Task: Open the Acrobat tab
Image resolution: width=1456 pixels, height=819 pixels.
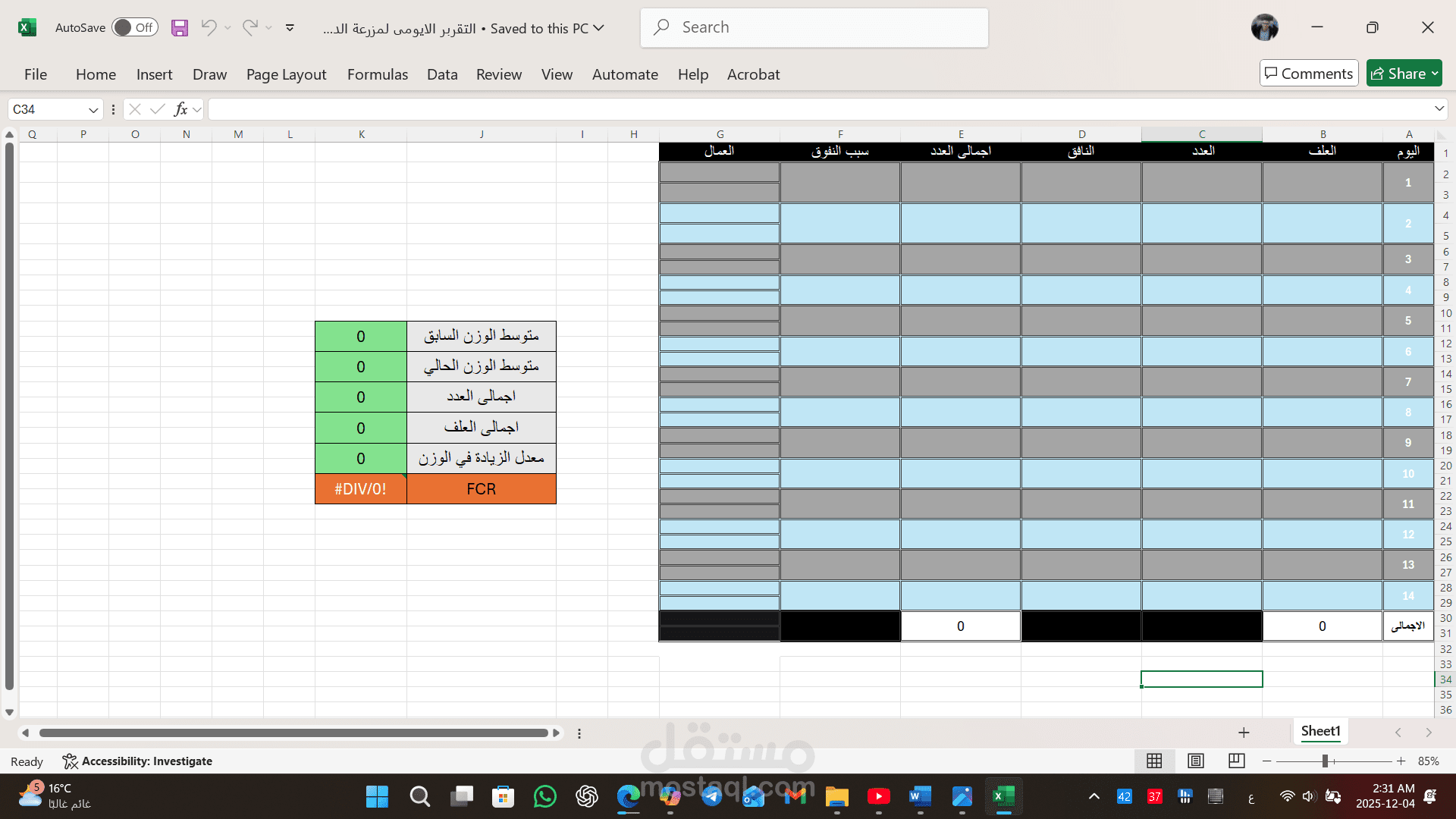Action: (x=753, y=74)
